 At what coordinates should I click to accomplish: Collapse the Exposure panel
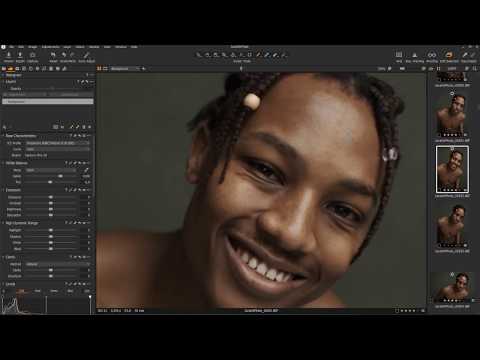coord(3,190)
